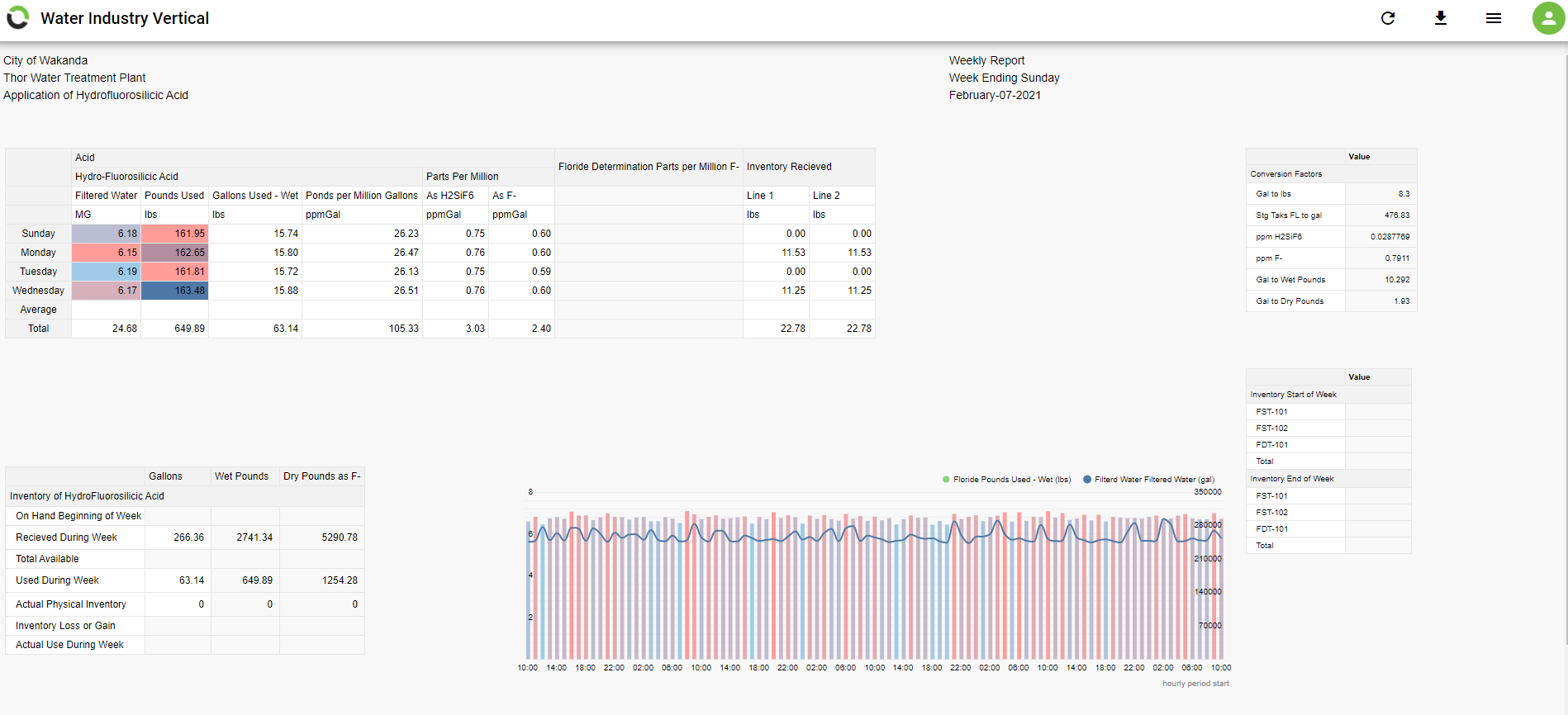1568x715 pixels.
Task: Click the Inventory Recieved header
Action: tap(809, 167)
